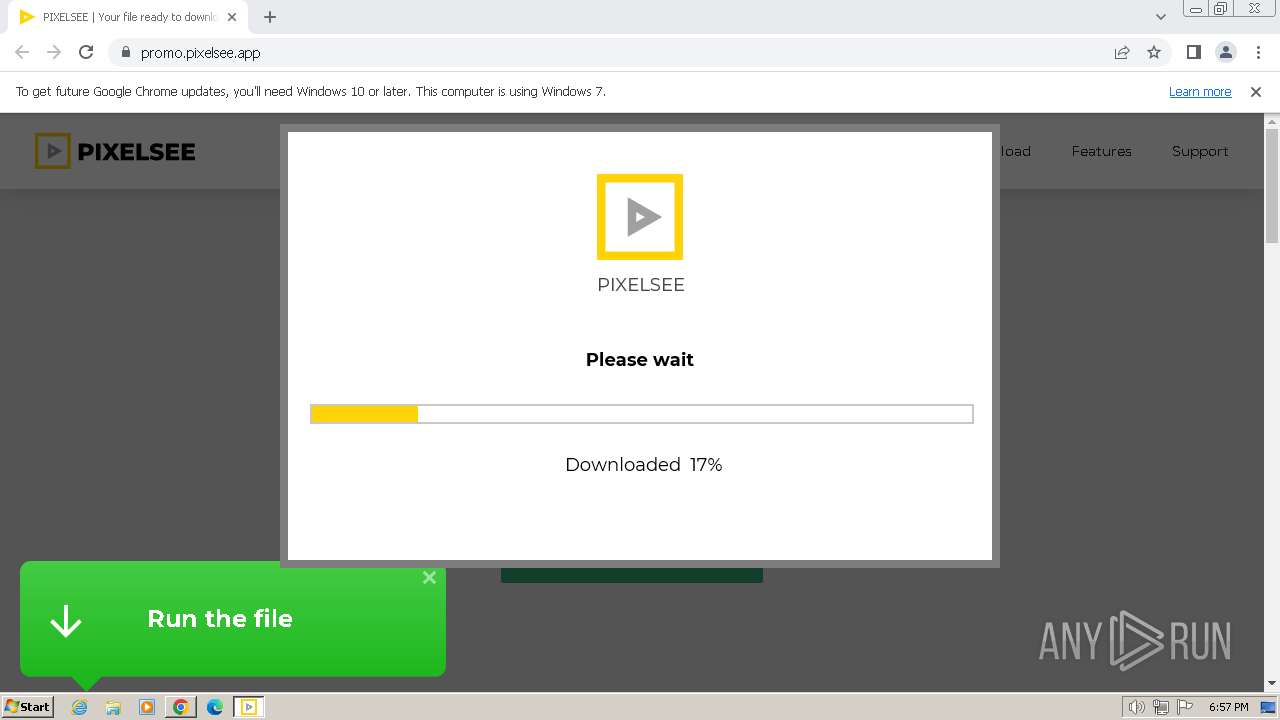
Task: Click the show desktop tray icon
Action: click(1268, 707)
